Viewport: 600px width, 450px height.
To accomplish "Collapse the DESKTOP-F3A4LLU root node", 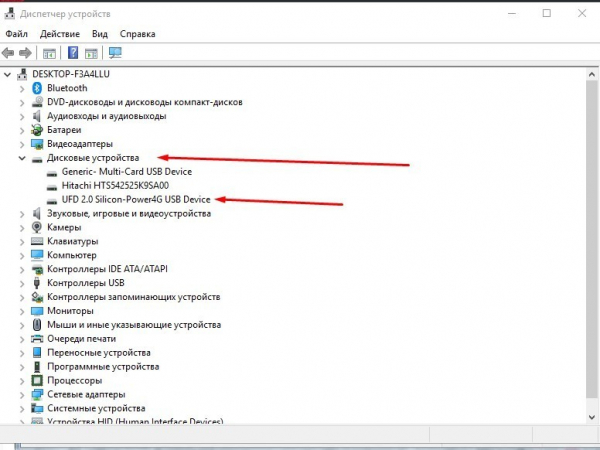I will (x=7, y=74).
